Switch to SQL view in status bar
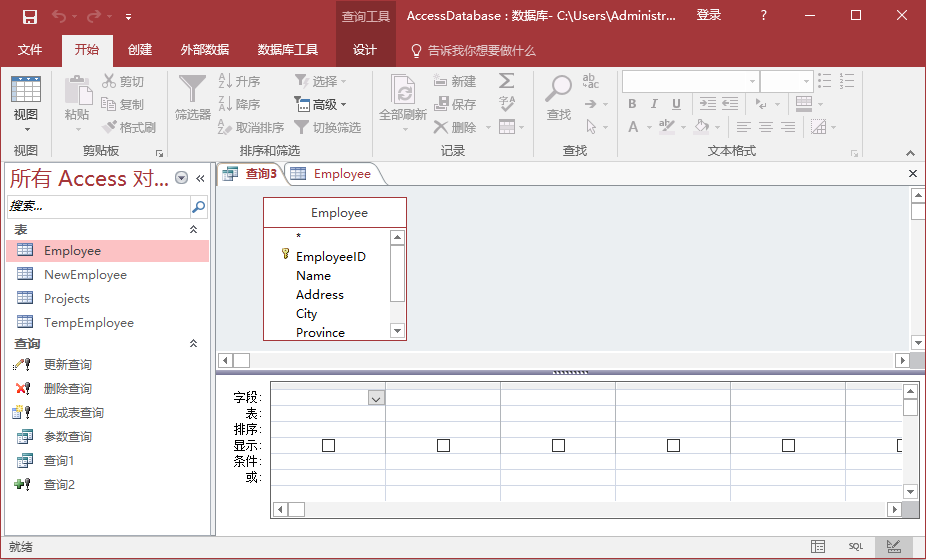The width and height of the screenshot is (926, 560). (856, 547)
